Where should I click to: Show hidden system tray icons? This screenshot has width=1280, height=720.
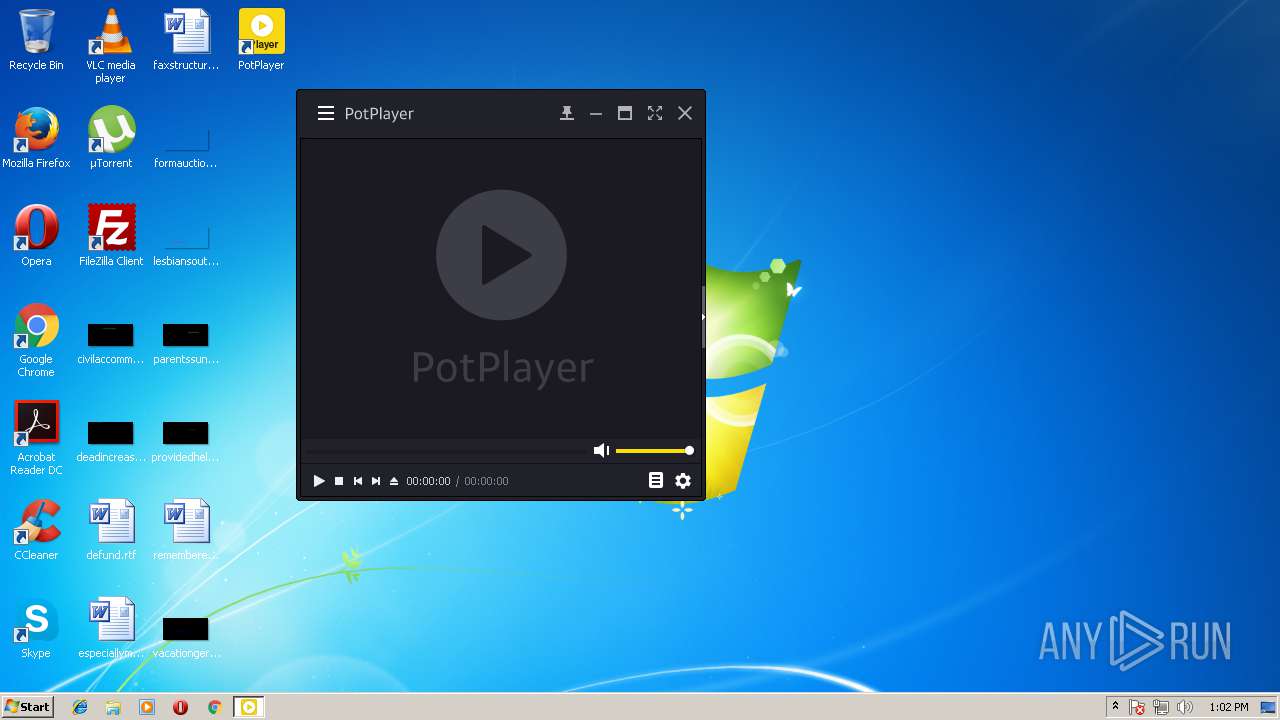click(1115, 707)
